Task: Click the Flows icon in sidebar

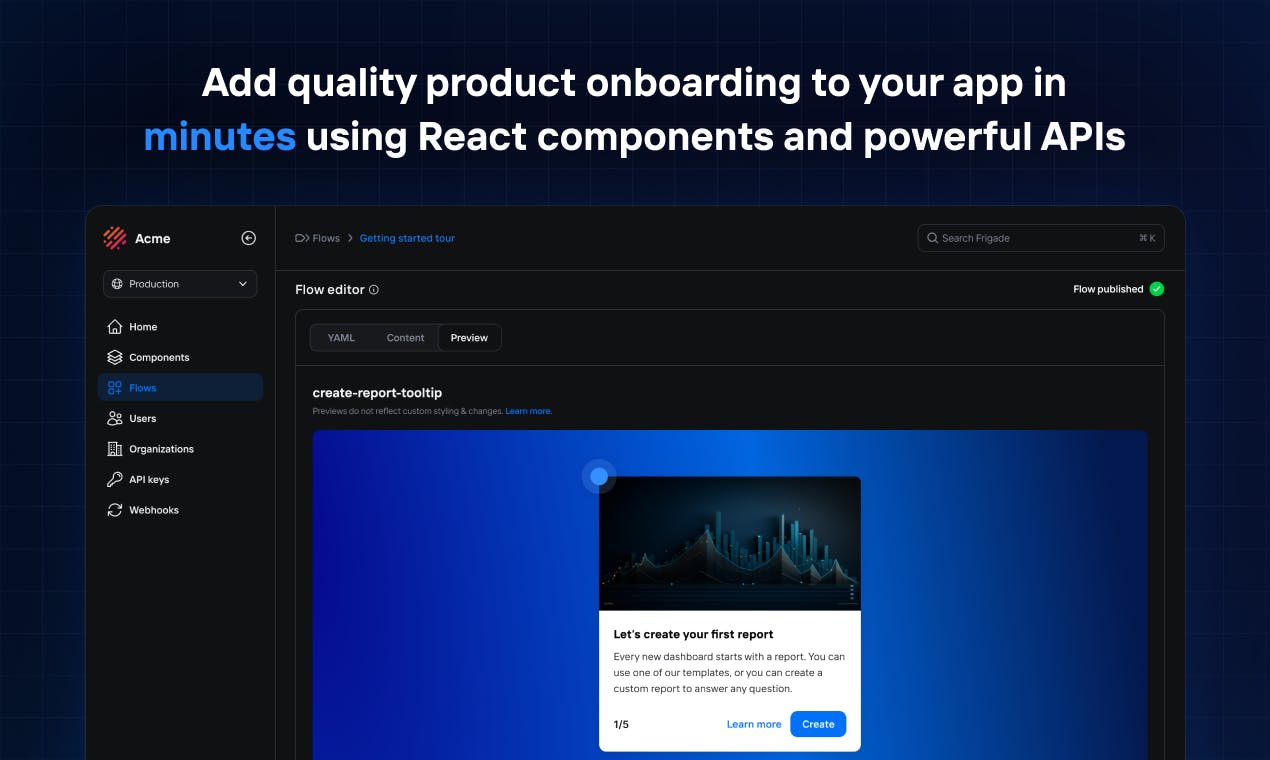Action: pos(115,388)
